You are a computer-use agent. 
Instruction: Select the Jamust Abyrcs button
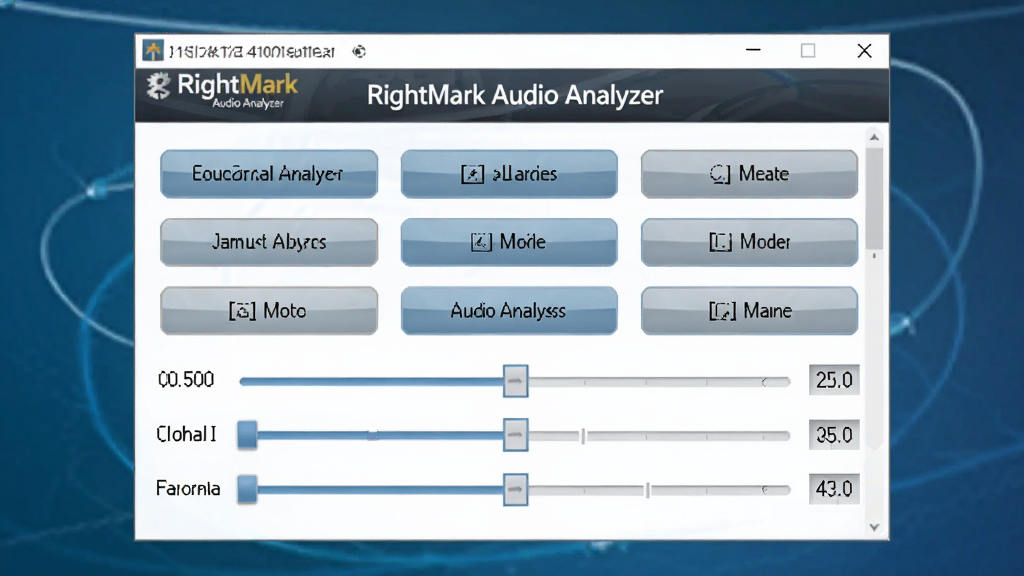(269, 242)
